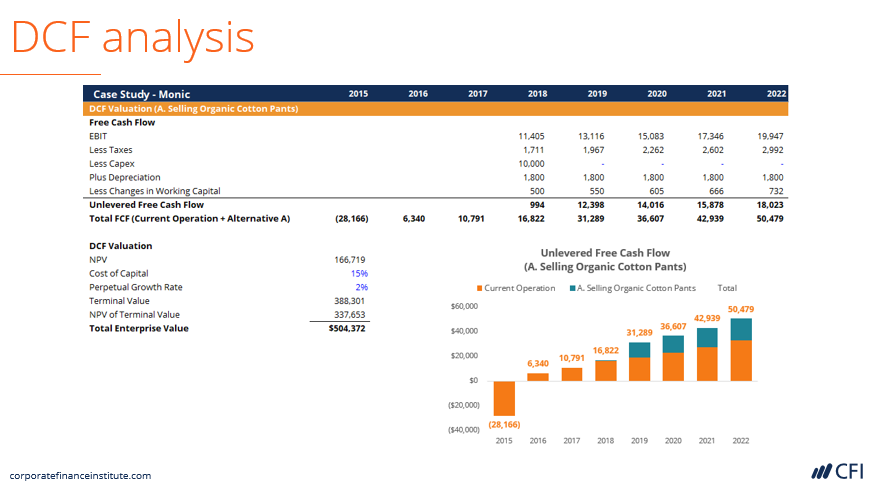Click the negative 2015 bar in chart
Viewport: 871px width, 490px height.
[x=503, y=398]
